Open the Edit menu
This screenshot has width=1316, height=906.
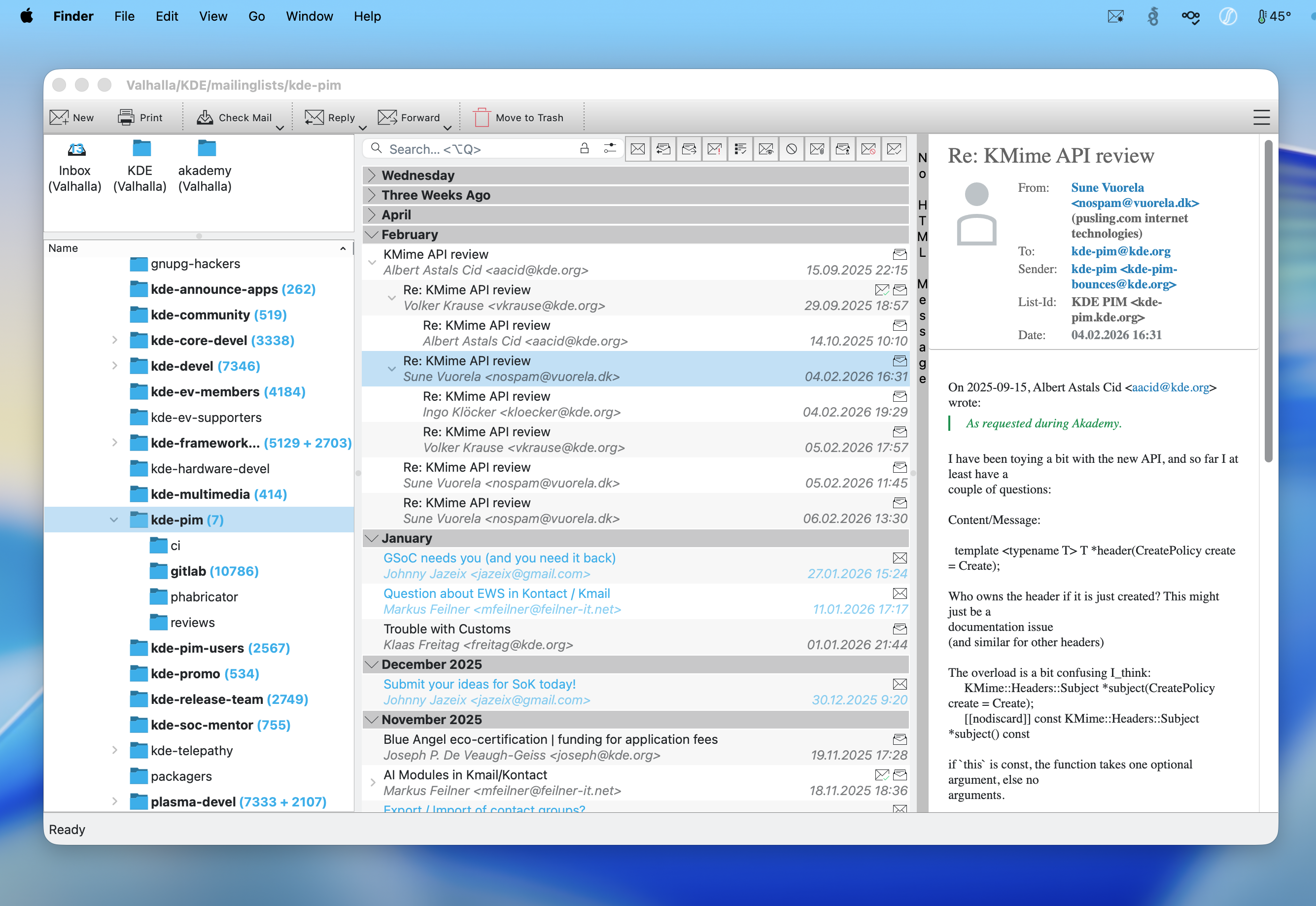coord(167,16)
